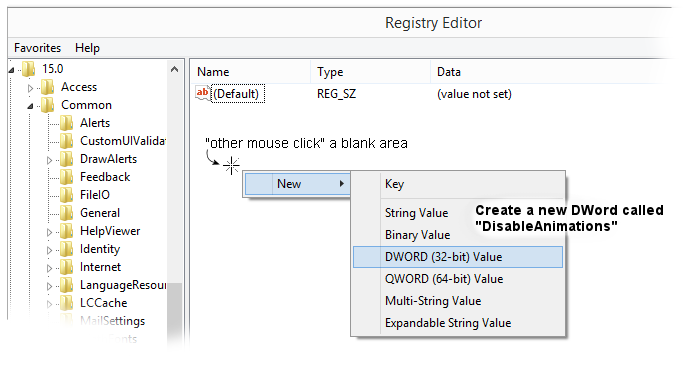
Task: Select QWORD (64-bit) Value
Action: [x=458, y=279]
